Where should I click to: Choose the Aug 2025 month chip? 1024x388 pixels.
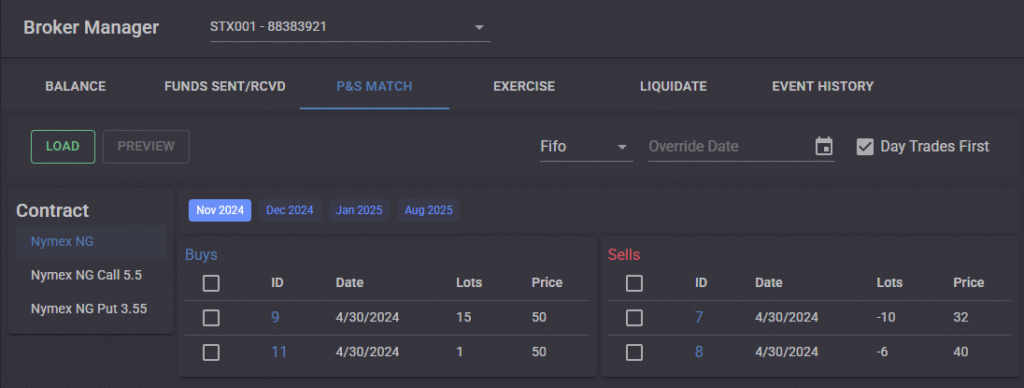coord(428,210)
